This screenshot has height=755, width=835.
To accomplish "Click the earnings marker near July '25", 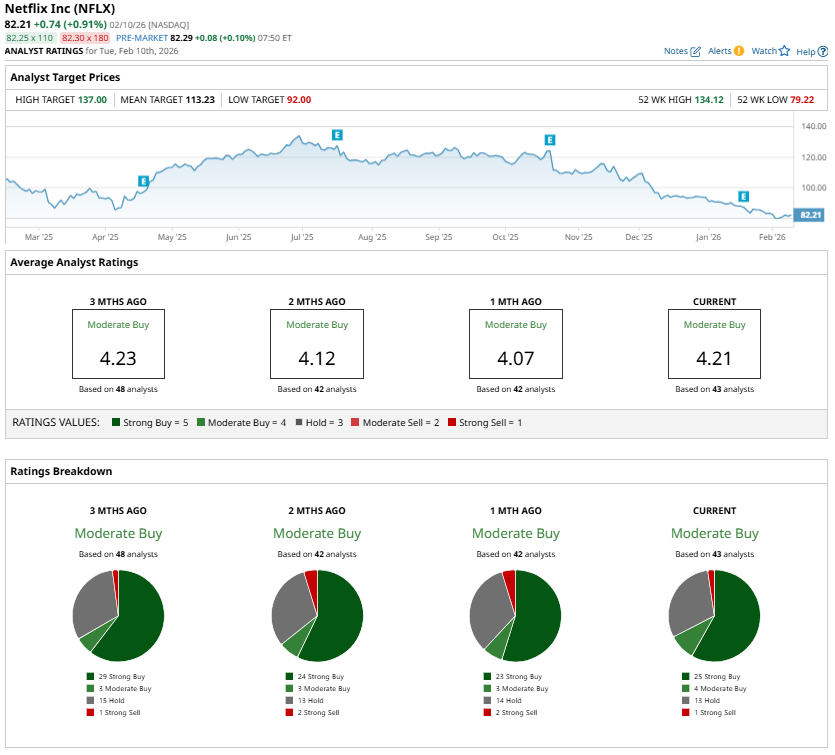I will coord(337,134).
